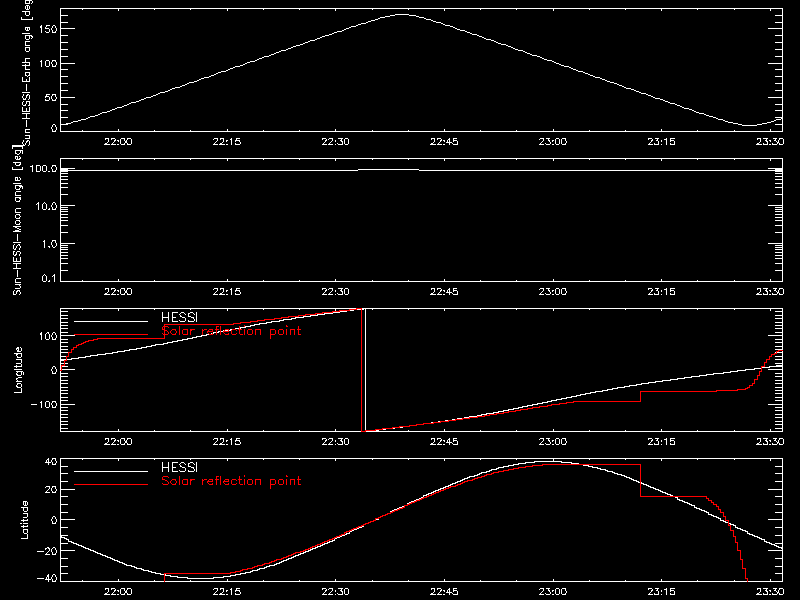Click the 0.1 tick label on Moon angle axis
Viewport: 800px width, 600px height.
49,278
